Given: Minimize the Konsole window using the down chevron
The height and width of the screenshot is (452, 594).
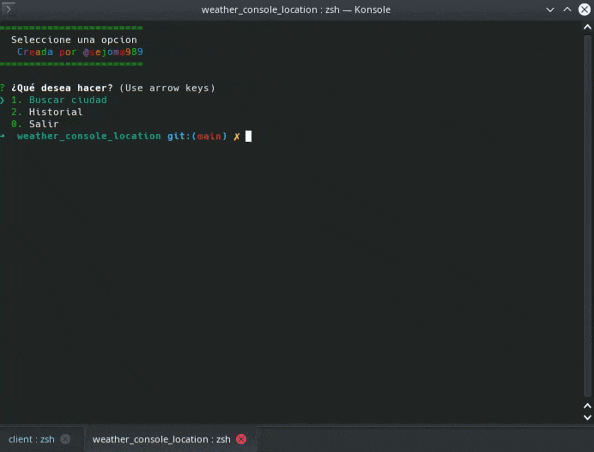Looking at the screenshot, I should tap(550, 9).
